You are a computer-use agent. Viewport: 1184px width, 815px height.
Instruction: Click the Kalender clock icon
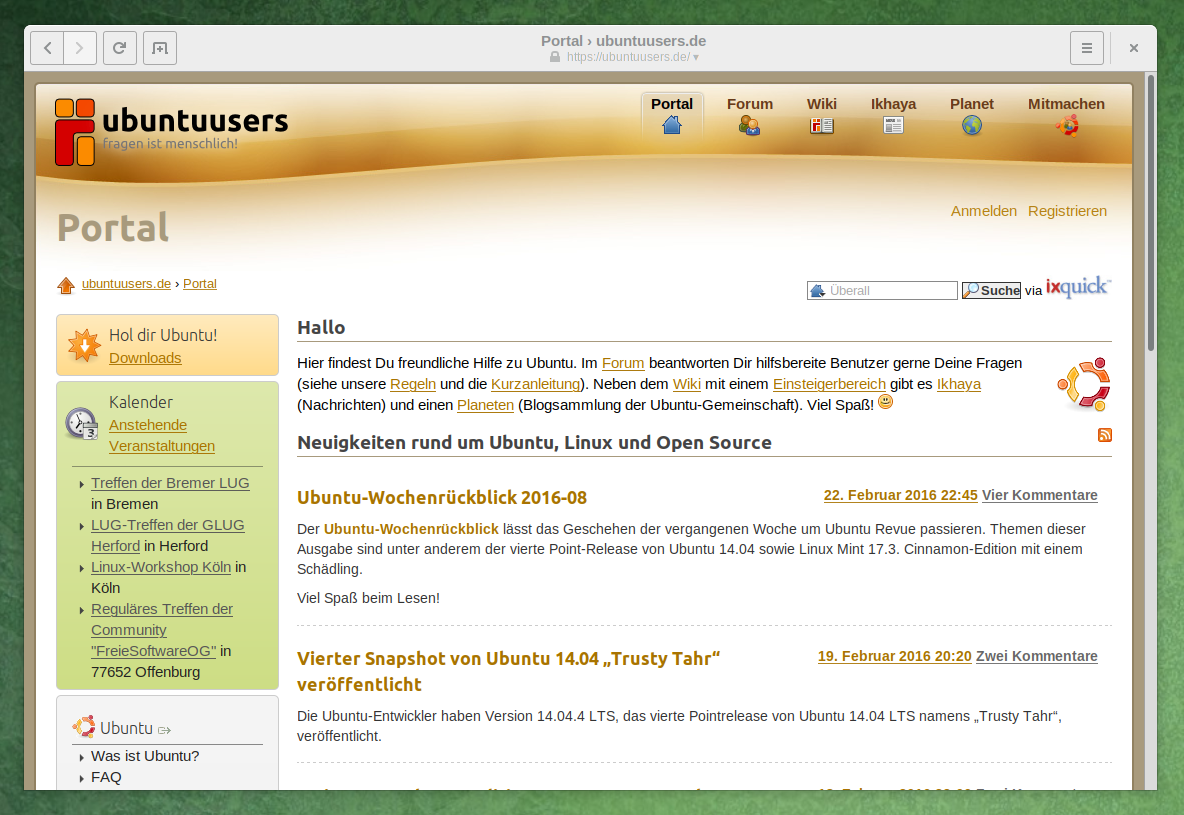coord(81,423)
